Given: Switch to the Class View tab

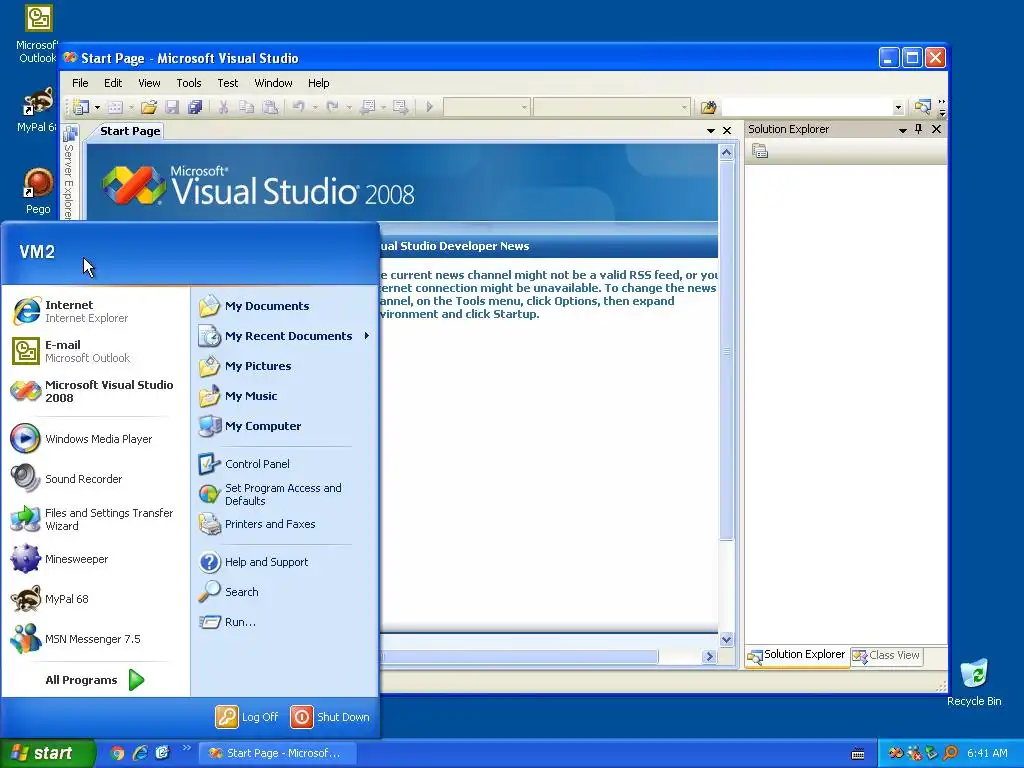Looking at the screenshot, I should click(x=887, y=656).
